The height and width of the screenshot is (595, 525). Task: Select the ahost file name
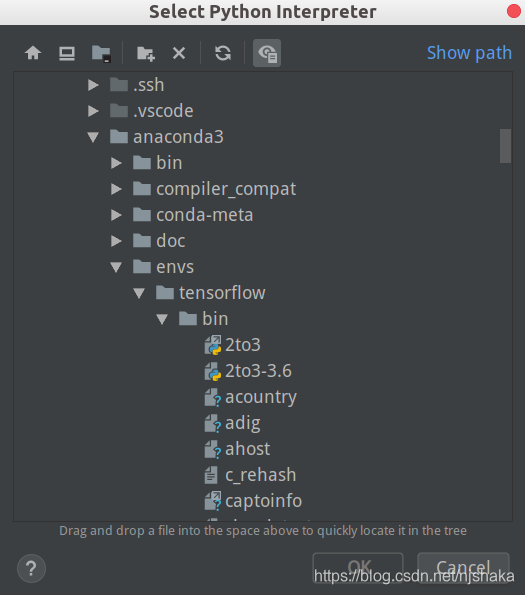pos(248,449)
